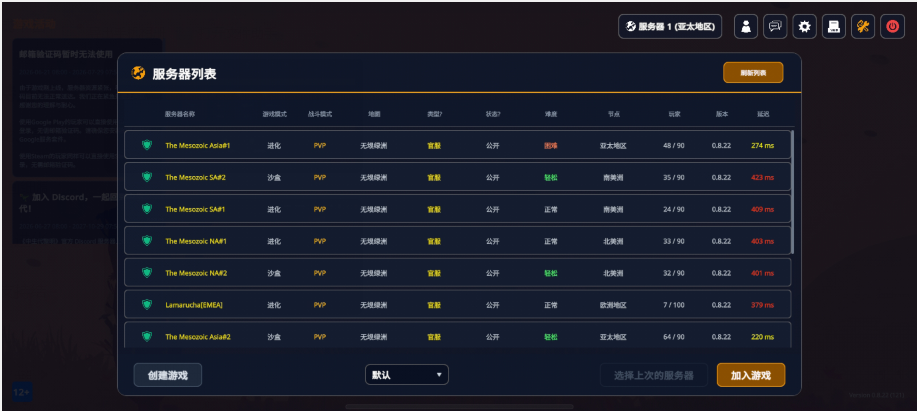Open the player profile icon
917x411 pixels.
coord(746,26)
